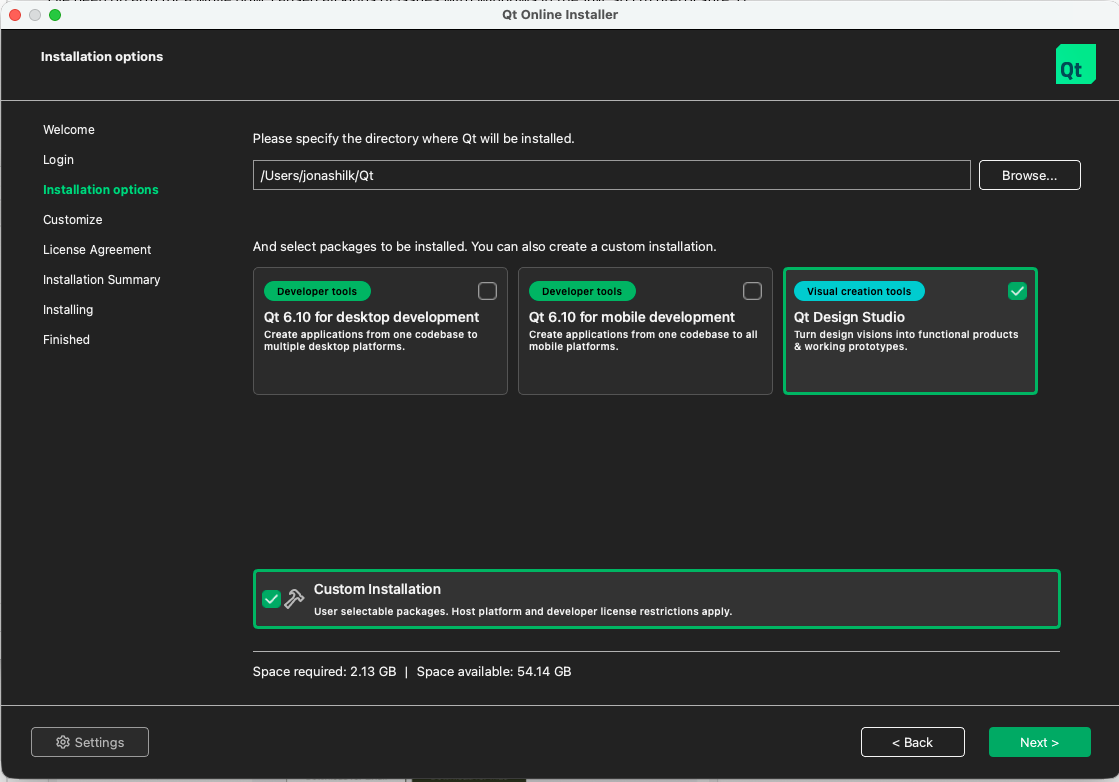
Task: Select the Welcome step in sidebar
Action: point(69,130)
